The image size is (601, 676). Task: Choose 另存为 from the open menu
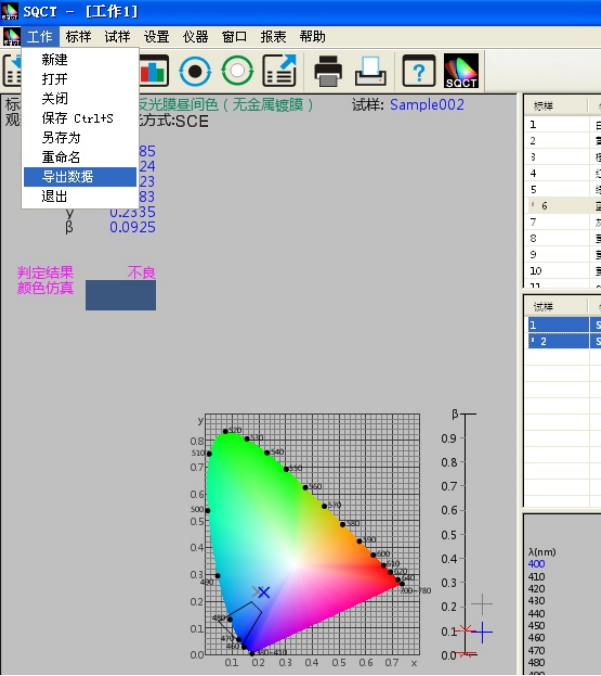[x=61, y=138]
